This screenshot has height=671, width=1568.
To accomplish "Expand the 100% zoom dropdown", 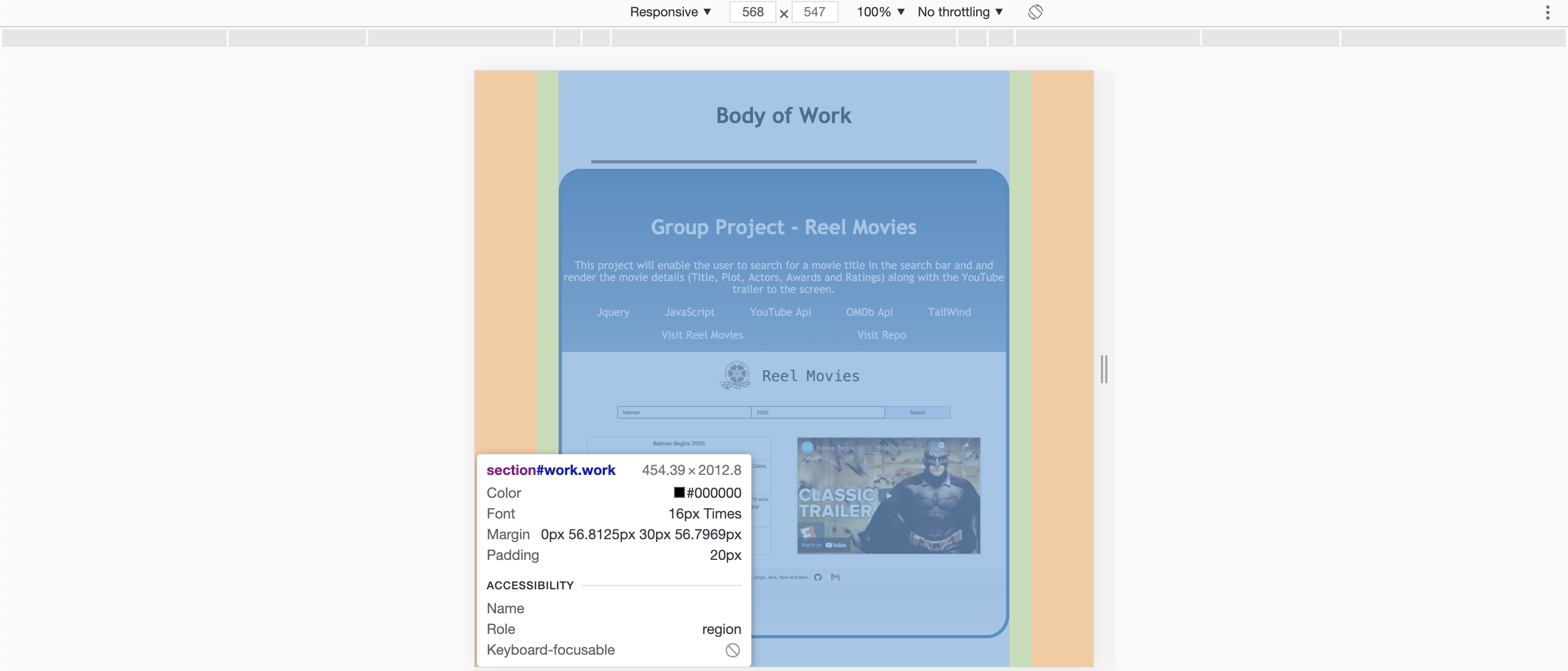I will click(x=880, y=12).
